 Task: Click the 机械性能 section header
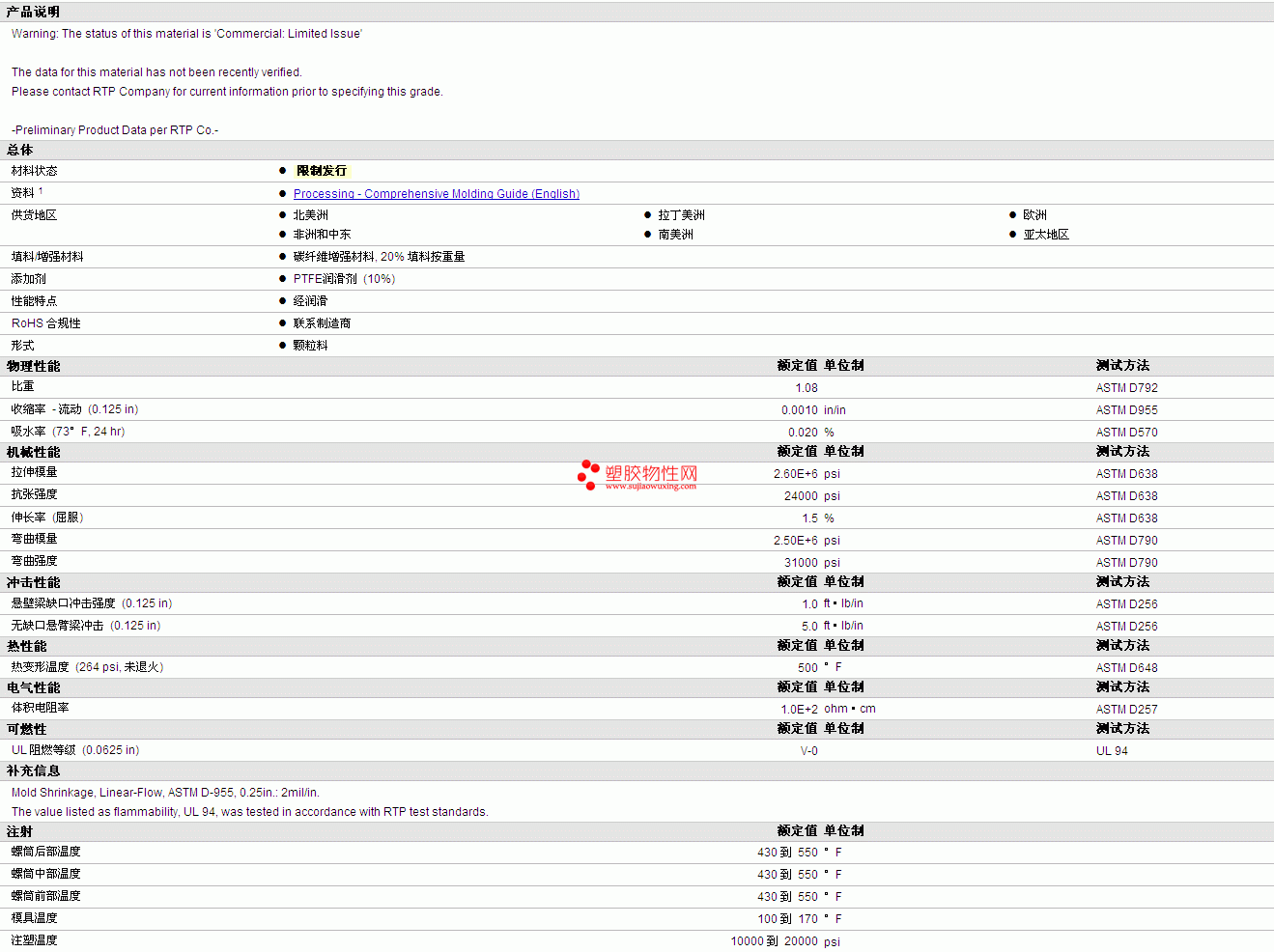click(34, 453)
